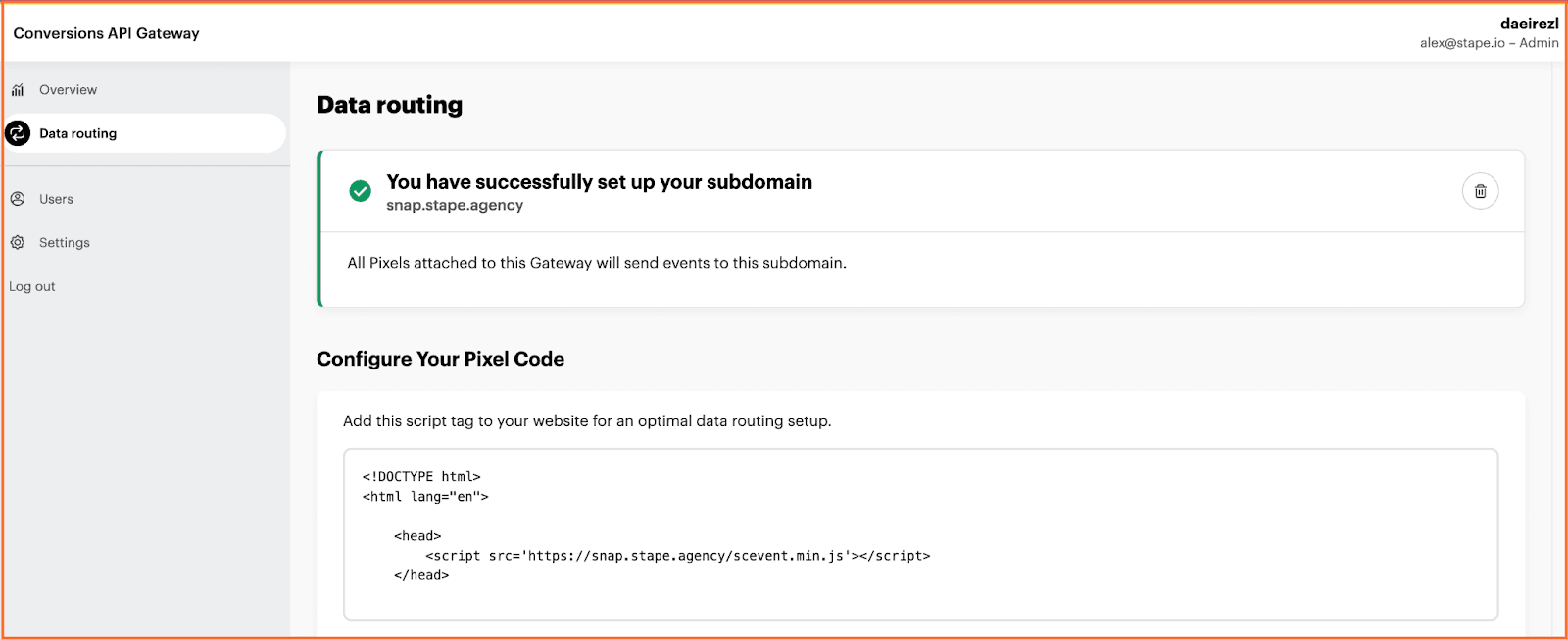Screen dimensions: 1568x640
Task: Click the Overview bar chart icon
Action: [x=18, y=90]
